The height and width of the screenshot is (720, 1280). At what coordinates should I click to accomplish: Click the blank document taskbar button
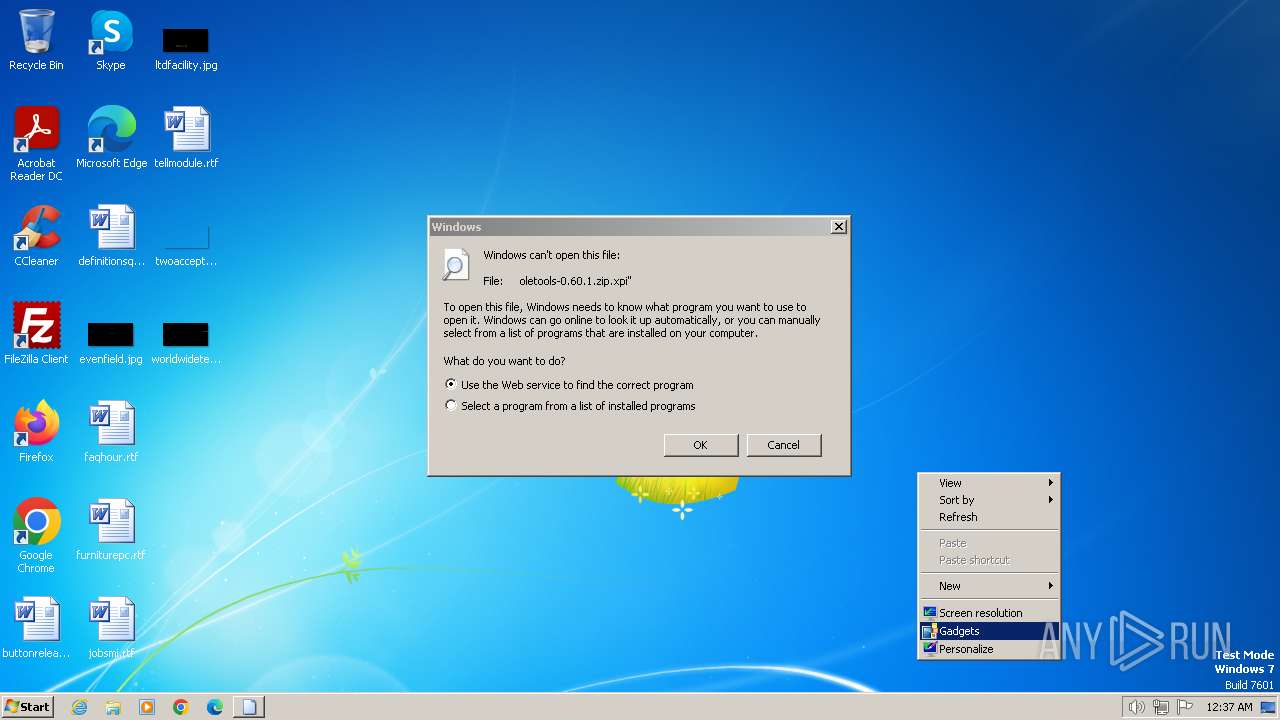pyautogui.click(x=249, y=707)
